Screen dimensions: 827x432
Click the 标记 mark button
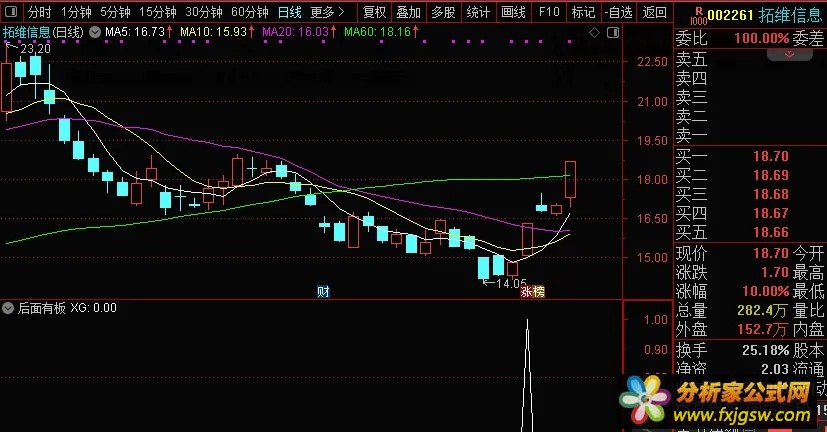point(583,12)
